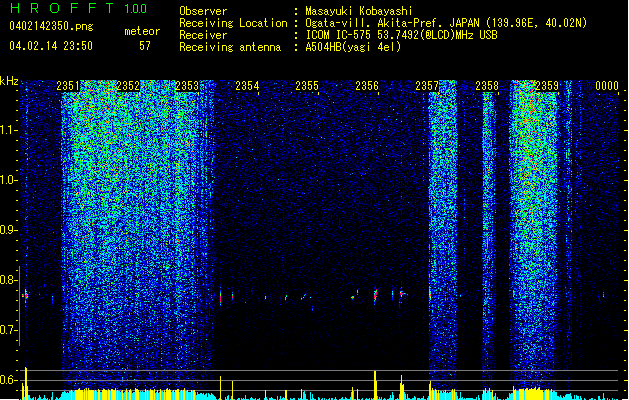Click the 2358 time marker
Screen dimensions: 629x400
(x=487, y=86)
